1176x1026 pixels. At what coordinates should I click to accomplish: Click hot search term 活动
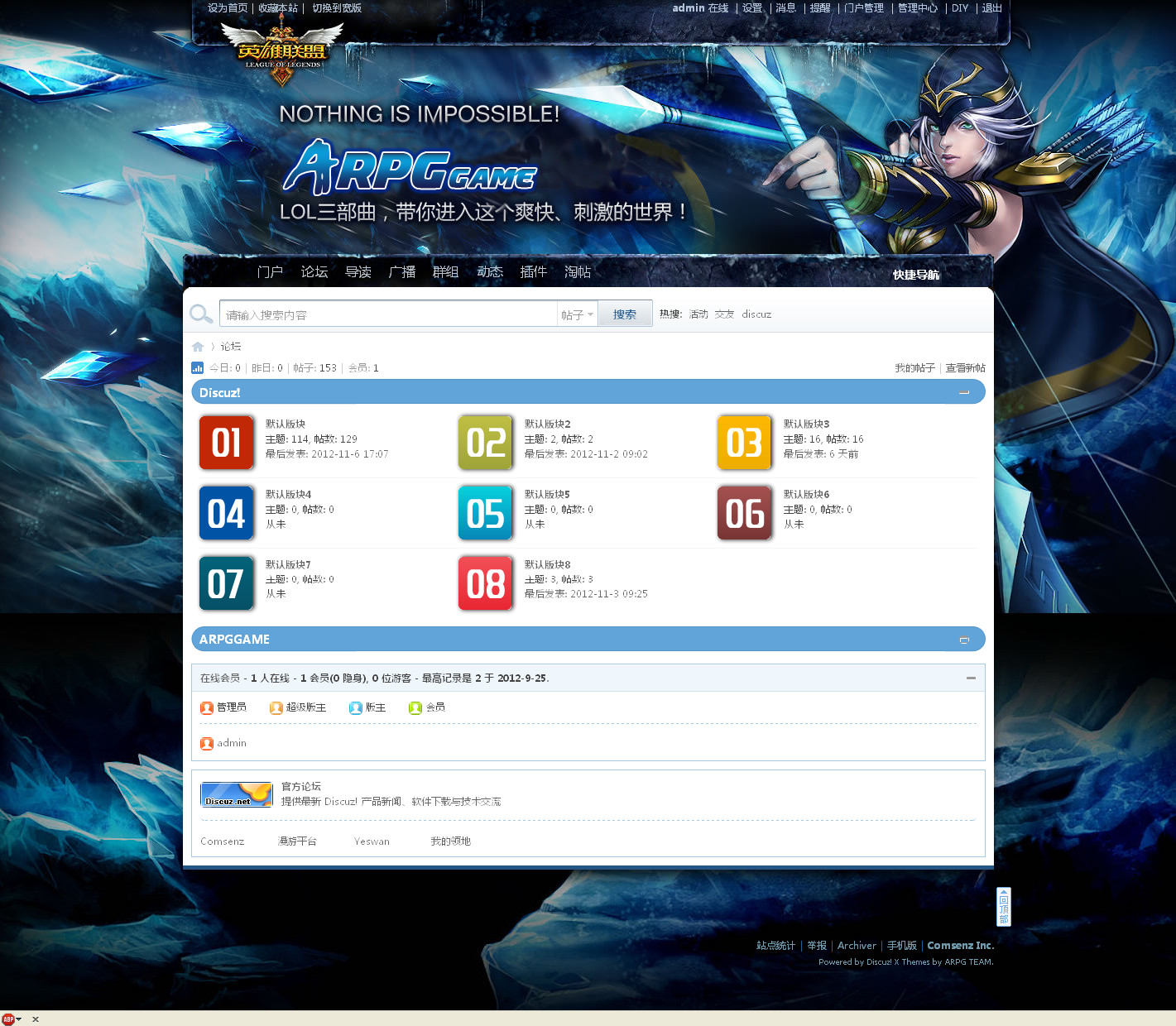tap(698, 314)
